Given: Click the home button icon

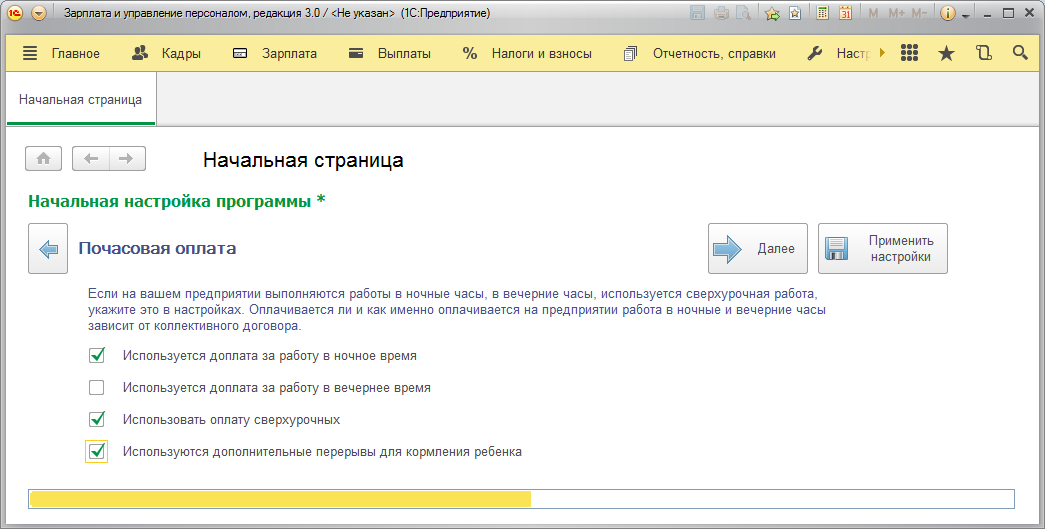Looking at the screenshot, I should click(x=44, y=159).
